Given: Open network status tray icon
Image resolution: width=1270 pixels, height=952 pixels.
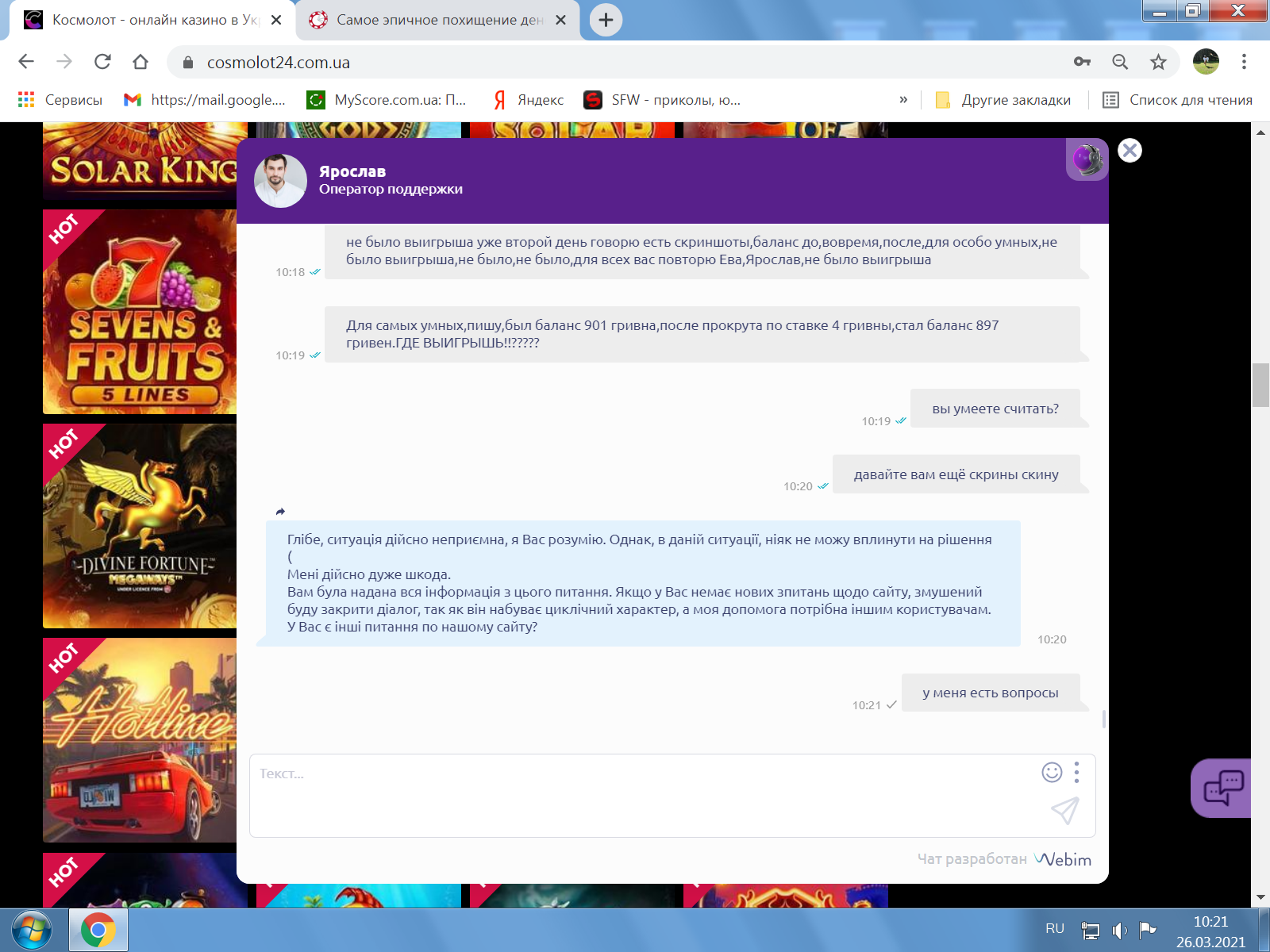Looking at the screenshot, I should click(x=1091, y=931).
